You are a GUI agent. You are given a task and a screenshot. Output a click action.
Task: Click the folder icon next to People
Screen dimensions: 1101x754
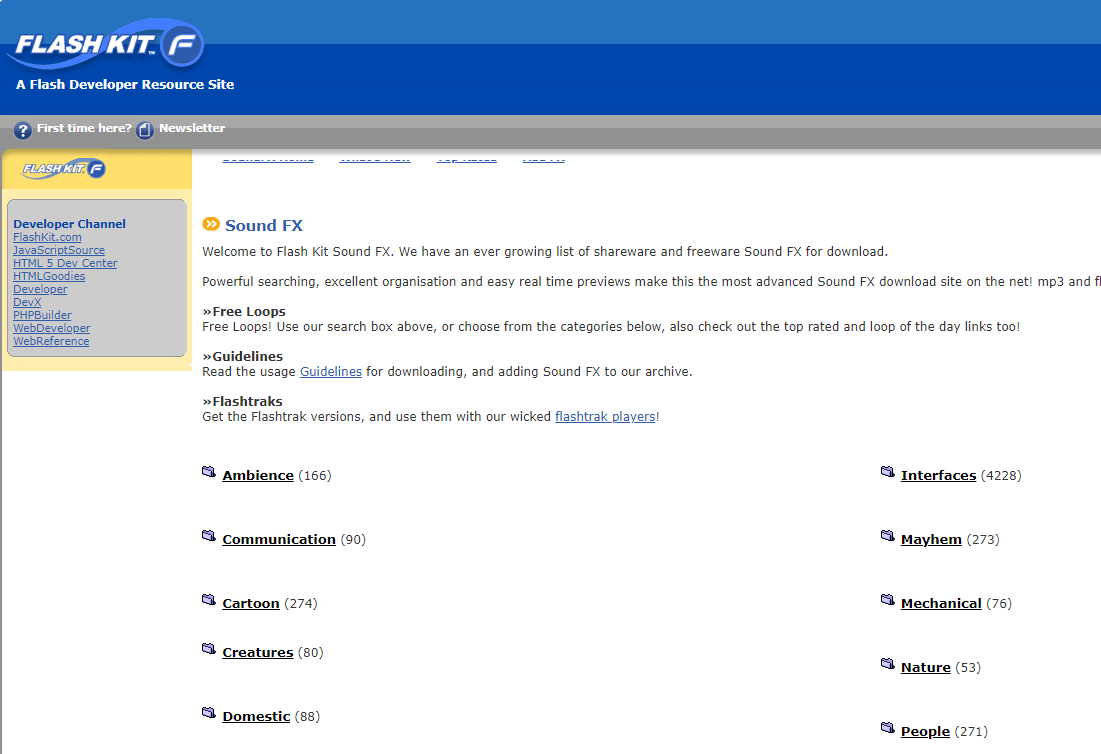point(888,727)
